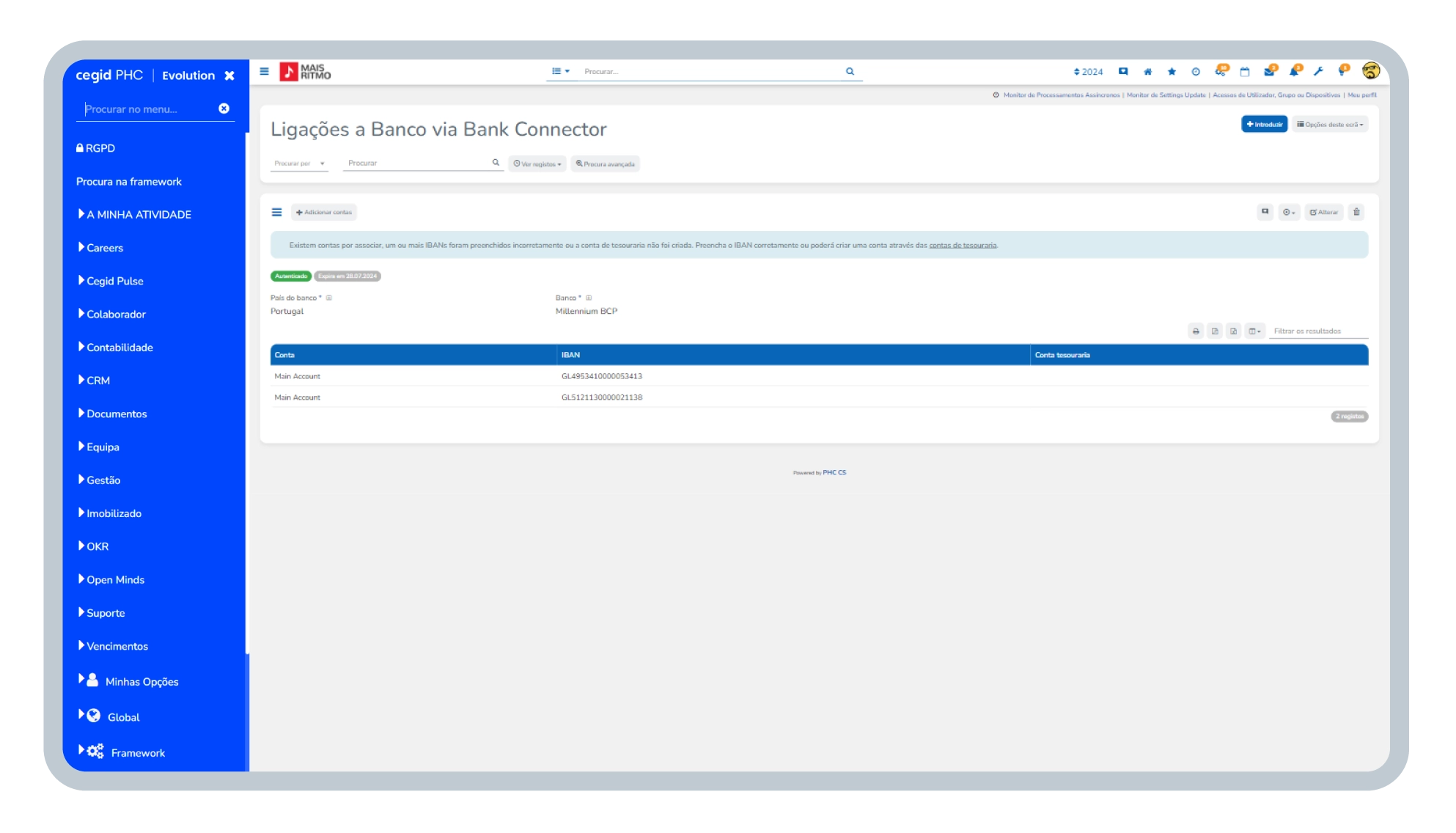
Task: Open the chat message icon in the top bar
Action: tap(1123, 72)
